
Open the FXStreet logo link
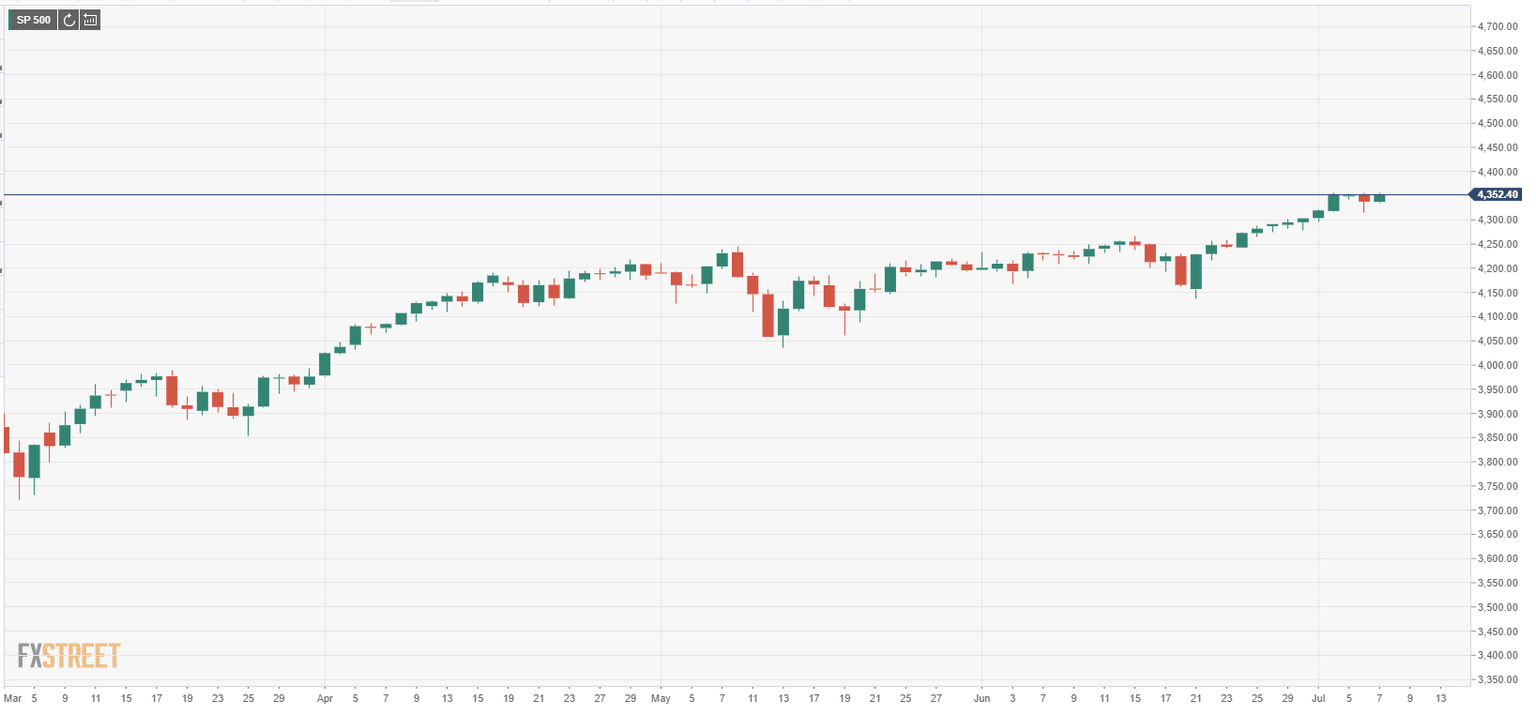69,656
